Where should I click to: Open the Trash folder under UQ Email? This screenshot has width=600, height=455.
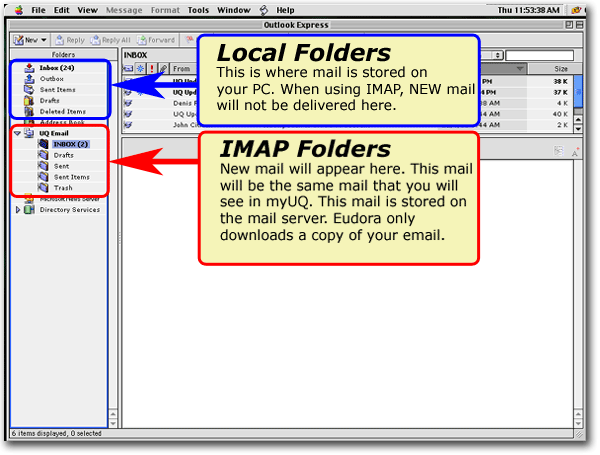[x=62, y=188]
